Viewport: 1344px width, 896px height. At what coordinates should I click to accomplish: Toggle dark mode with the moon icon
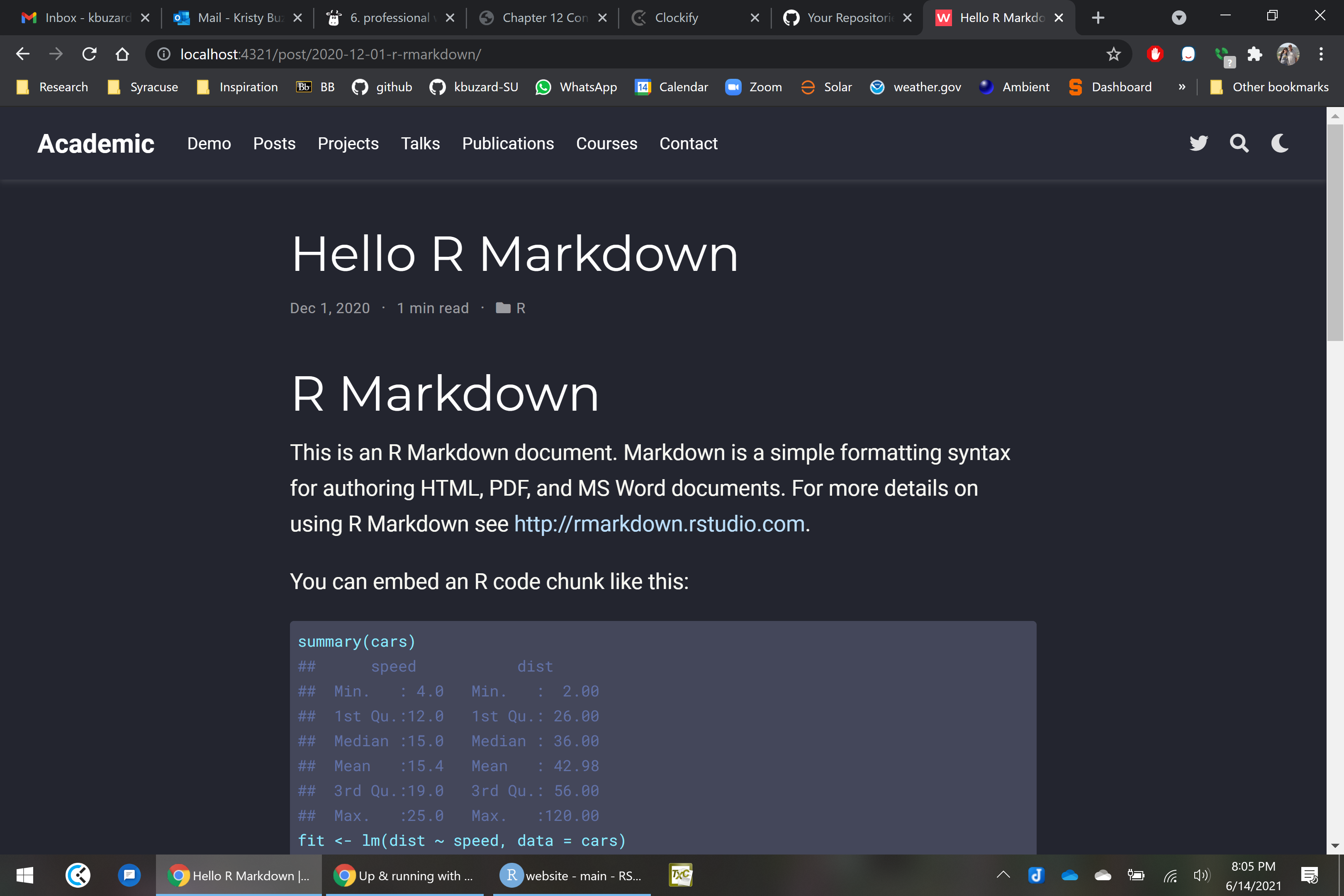[1279, 143]
